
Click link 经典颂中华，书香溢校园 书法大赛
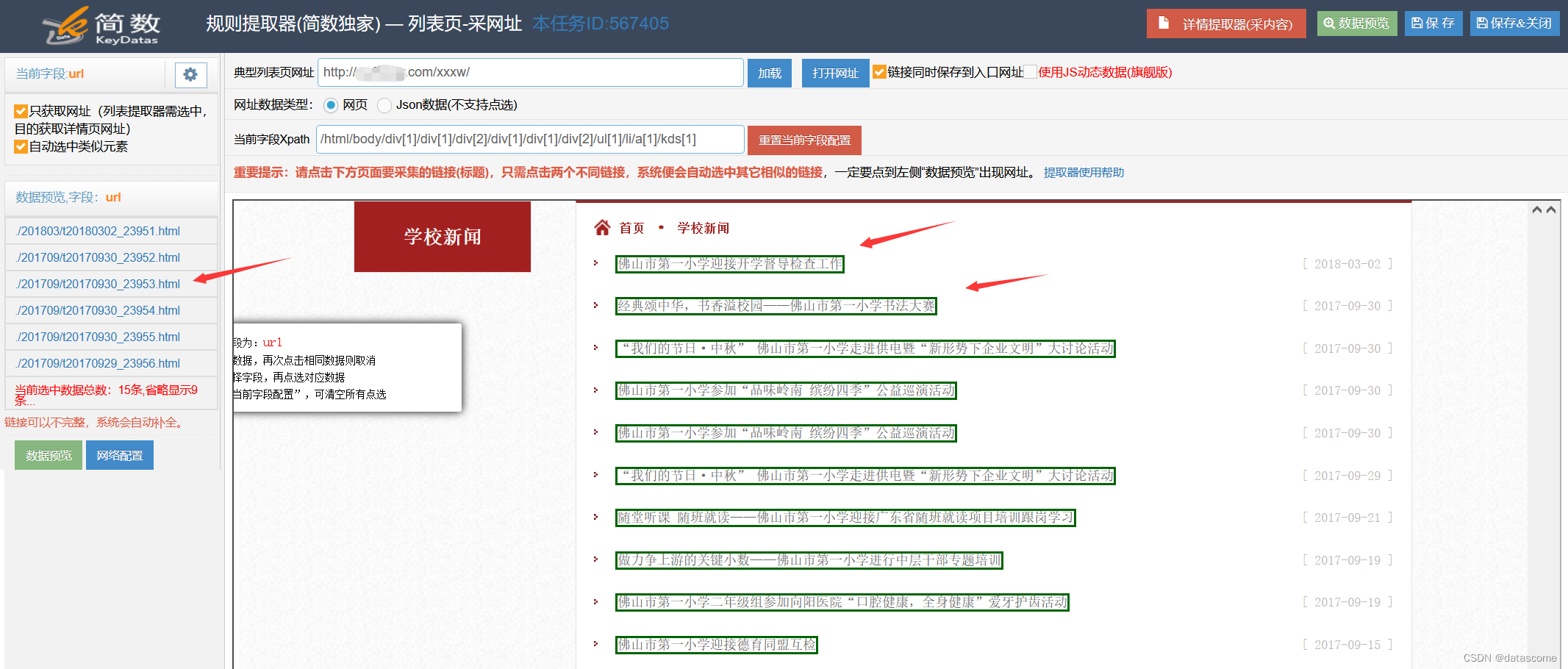pyautogui.click(x=776, y=306)
